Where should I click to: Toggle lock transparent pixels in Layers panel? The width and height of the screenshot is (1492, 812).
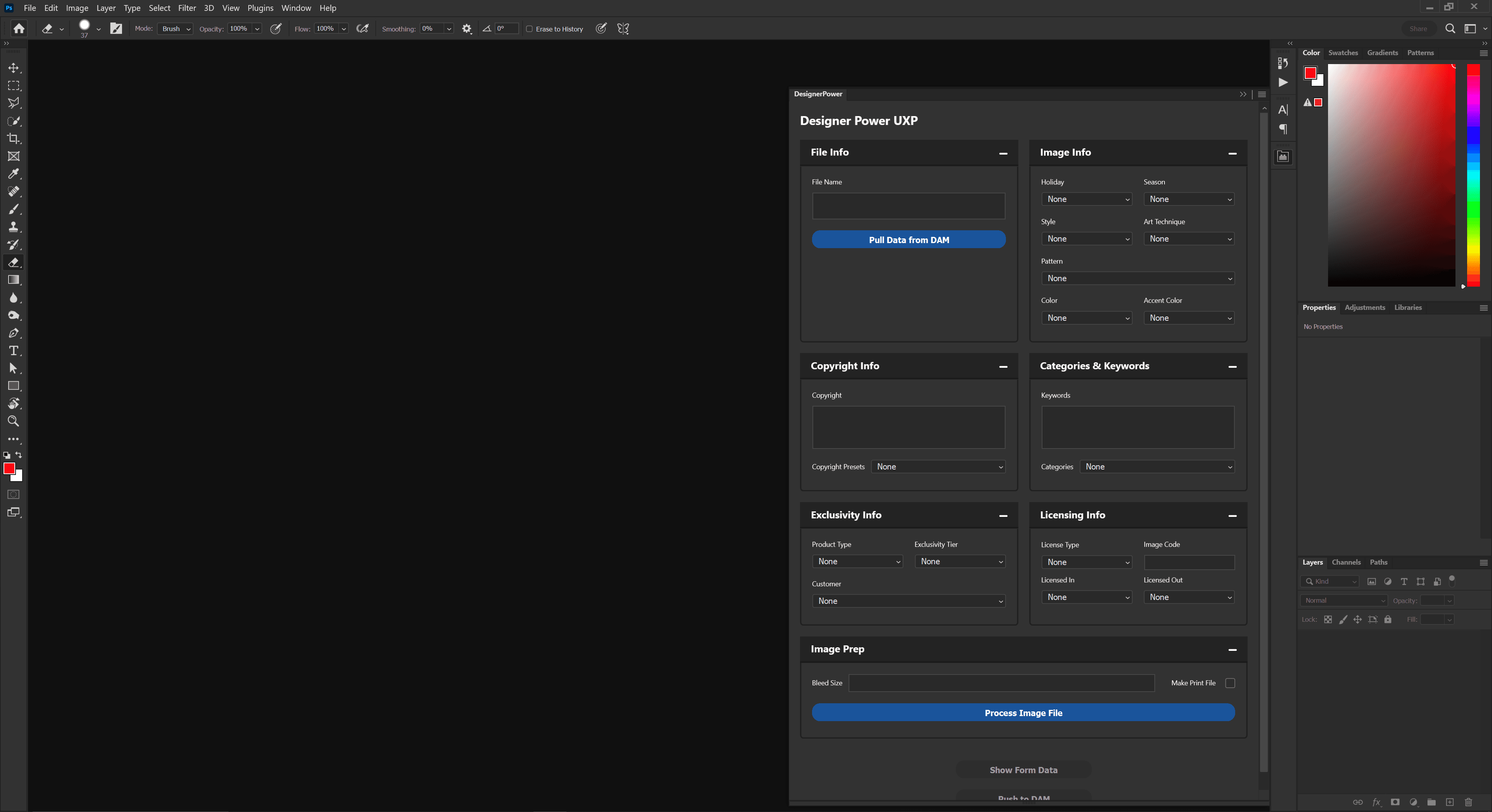coord(1329,619)
